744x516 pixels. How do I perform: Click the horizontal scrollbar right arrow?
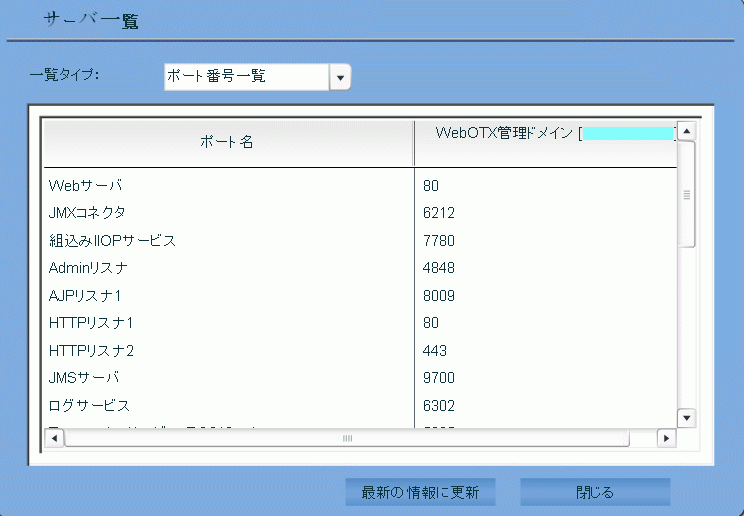[x=666, y=438]
